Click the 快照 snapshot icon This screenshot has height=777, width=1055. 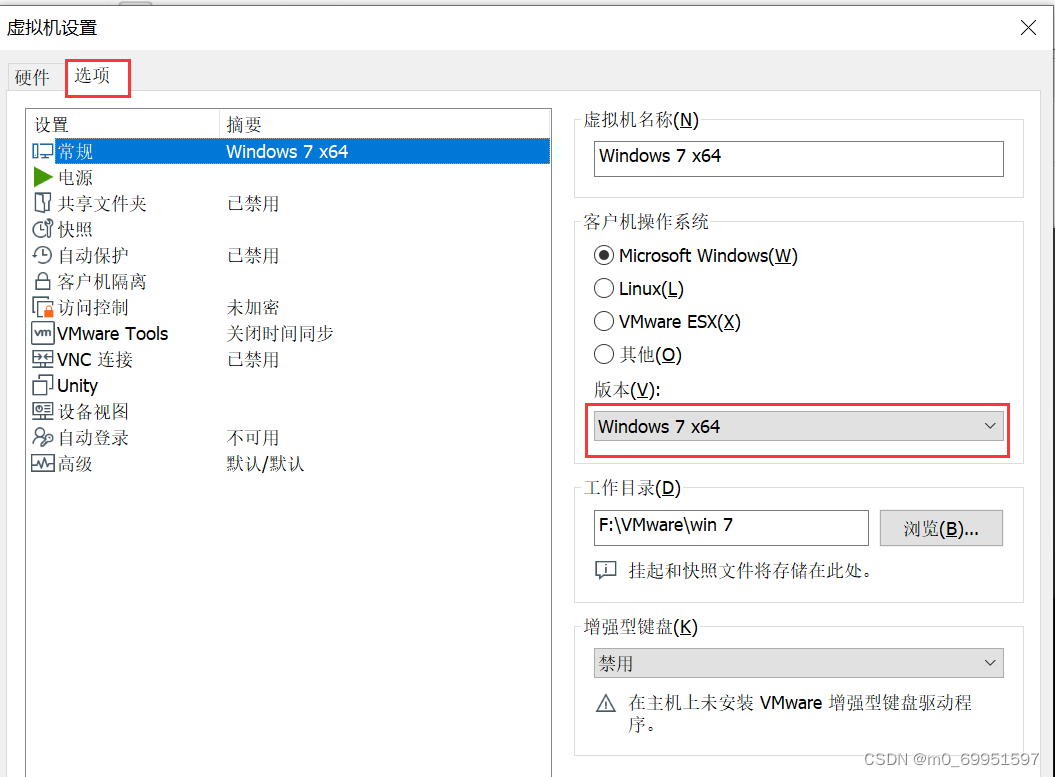[42, 229]
